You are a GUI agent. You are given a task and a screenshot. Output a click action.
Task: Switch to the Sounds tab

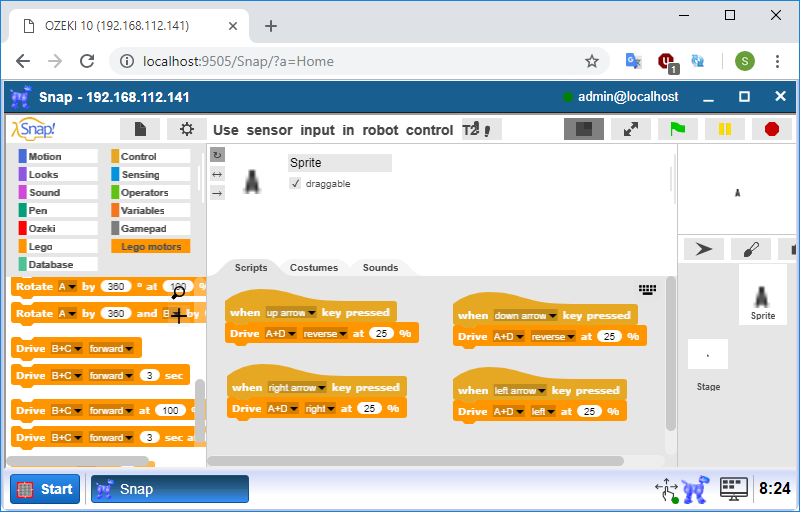click(380, 268)
